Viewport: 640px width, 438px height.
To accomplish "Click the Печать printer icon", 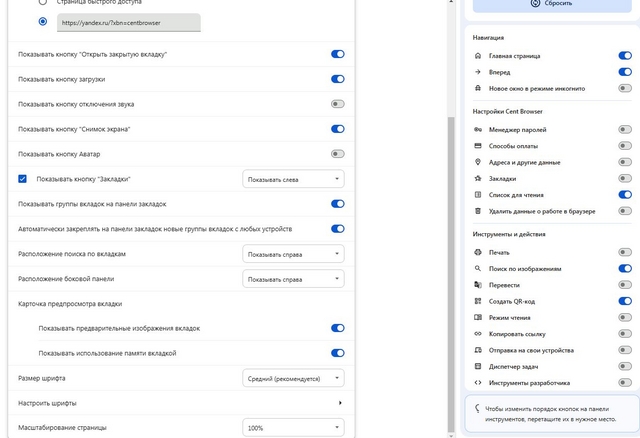I will tap(479, 252).
